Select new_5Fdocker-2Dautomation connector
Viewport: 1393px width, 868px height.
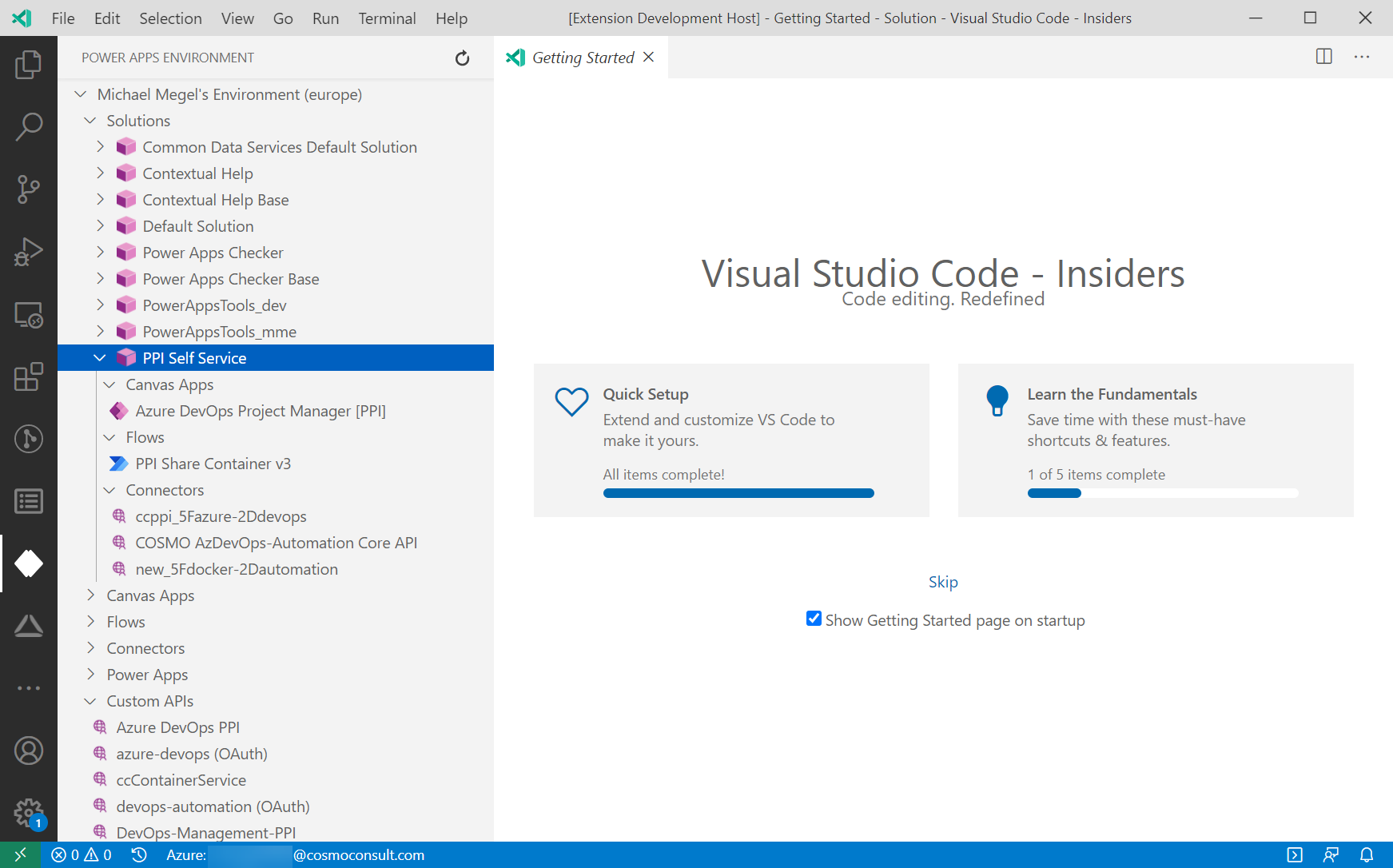(x=276, y=569)
